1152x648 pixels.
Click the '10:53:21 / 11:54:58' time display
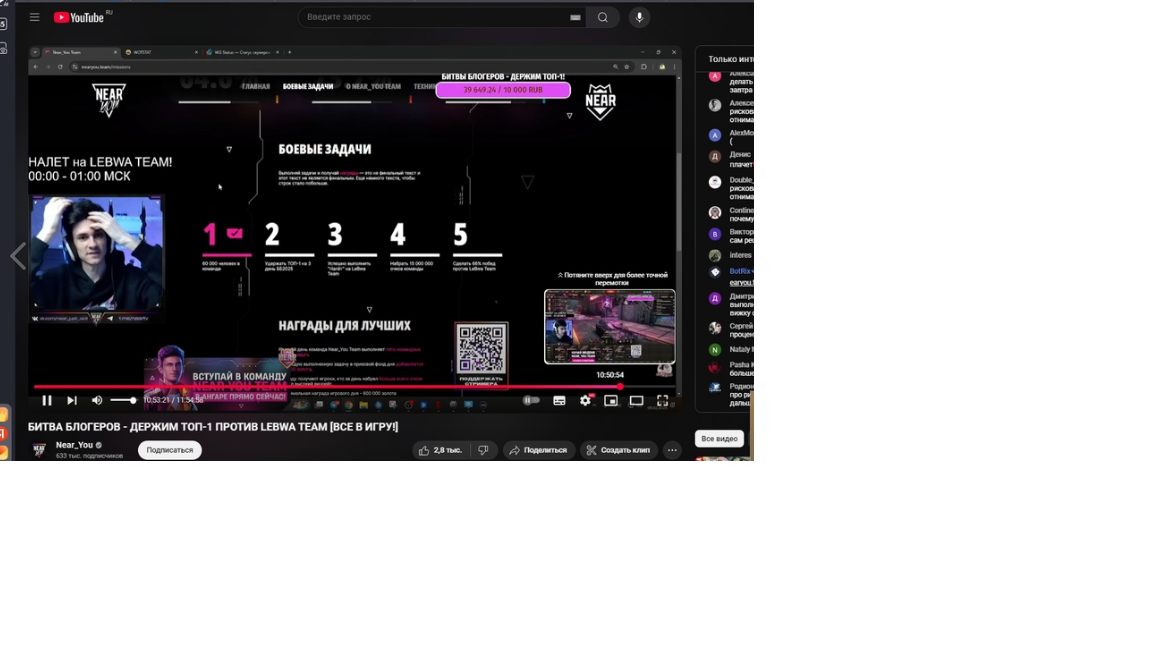[x=173, y=400]
